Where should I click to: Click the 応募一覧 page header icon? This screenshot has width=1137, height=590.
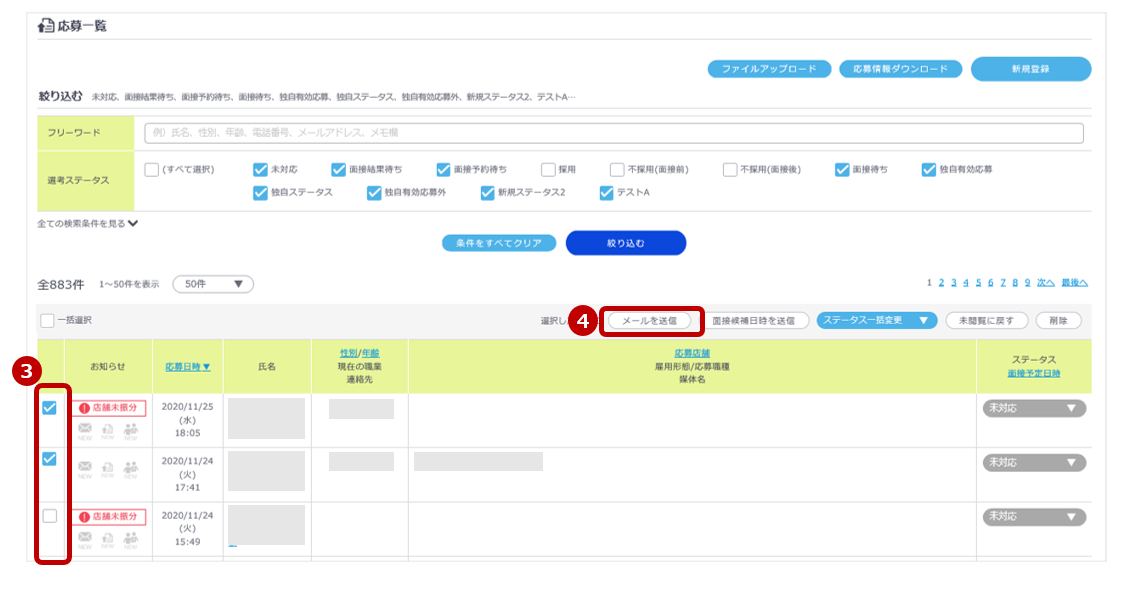pos(46,26)
